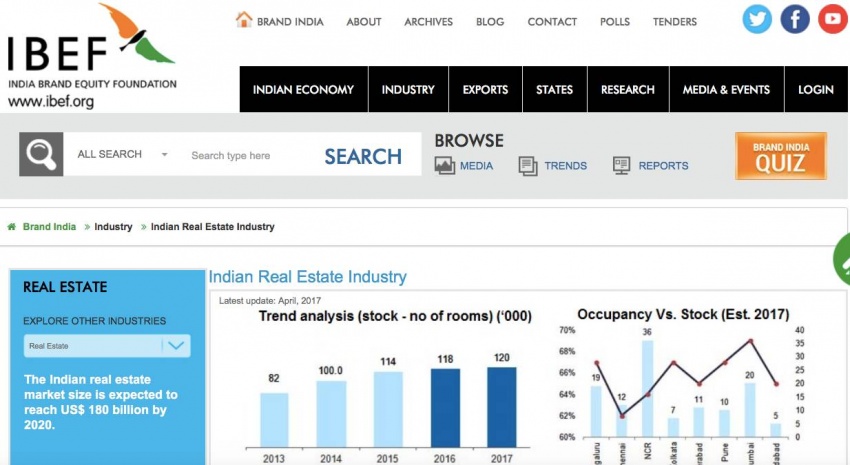Viewport: 850px width, 465px height.
Task: Expand the All Search category dropdown
Action: click(123, 154)
